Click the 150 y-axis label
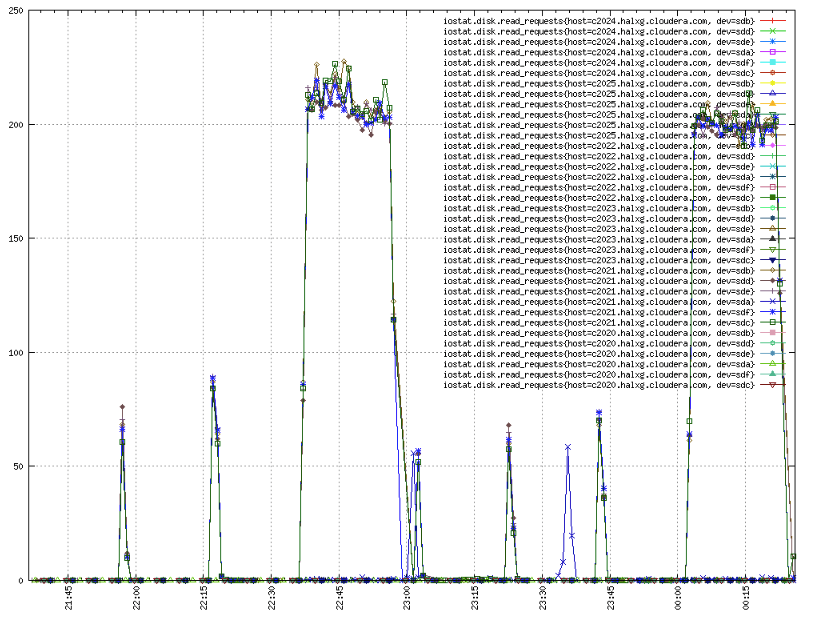The image size is (816, 623). tap(16, 238)
